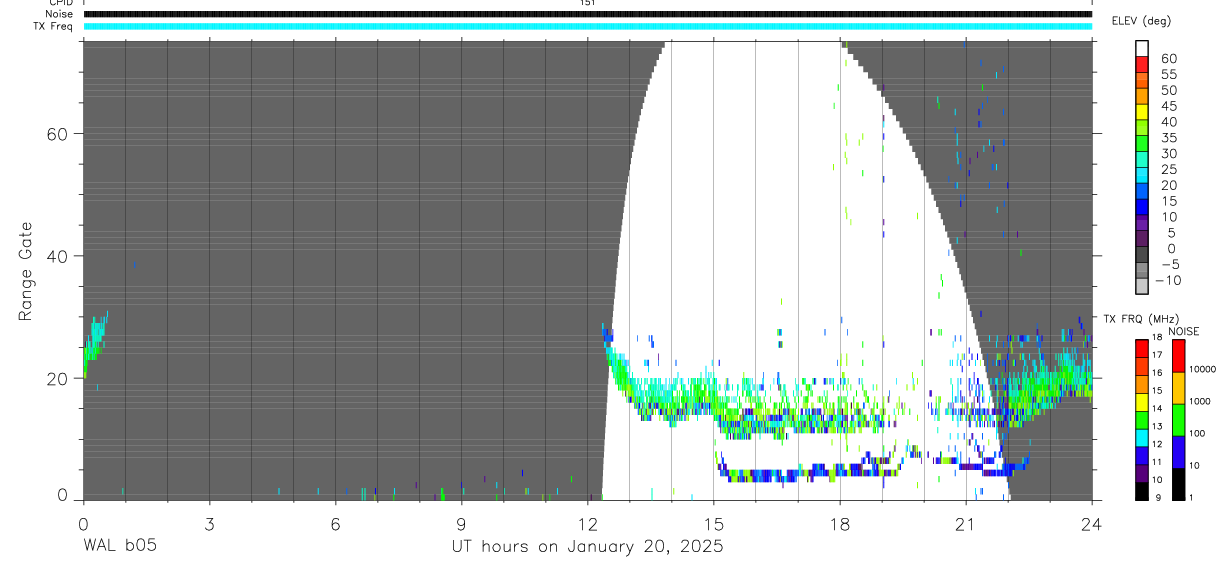Click the '30' label on the ELEV scale
This screenshot has width=1228, height=567.
click(x=1168, y=153)
